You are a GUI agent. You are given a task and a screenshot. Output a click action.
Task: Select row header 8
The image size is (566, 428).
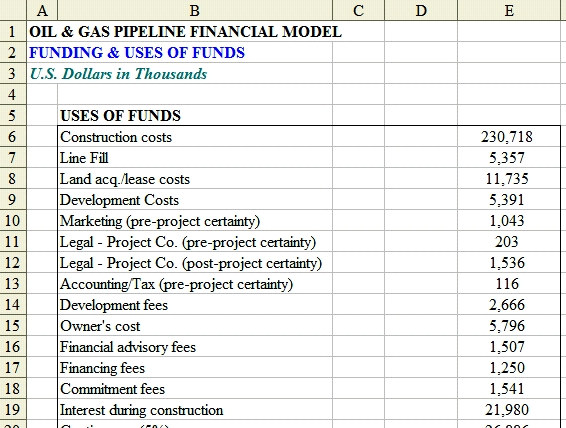point(13,178)
